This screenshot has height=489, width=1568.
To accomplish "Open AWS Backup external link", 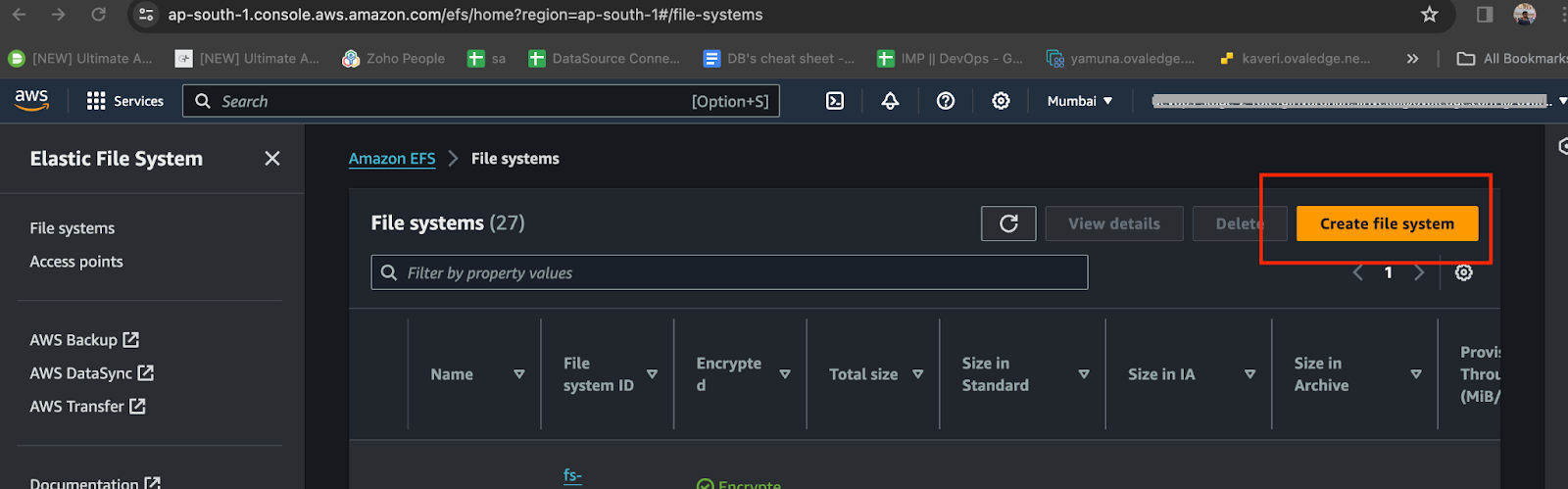I will pos(84,340).
